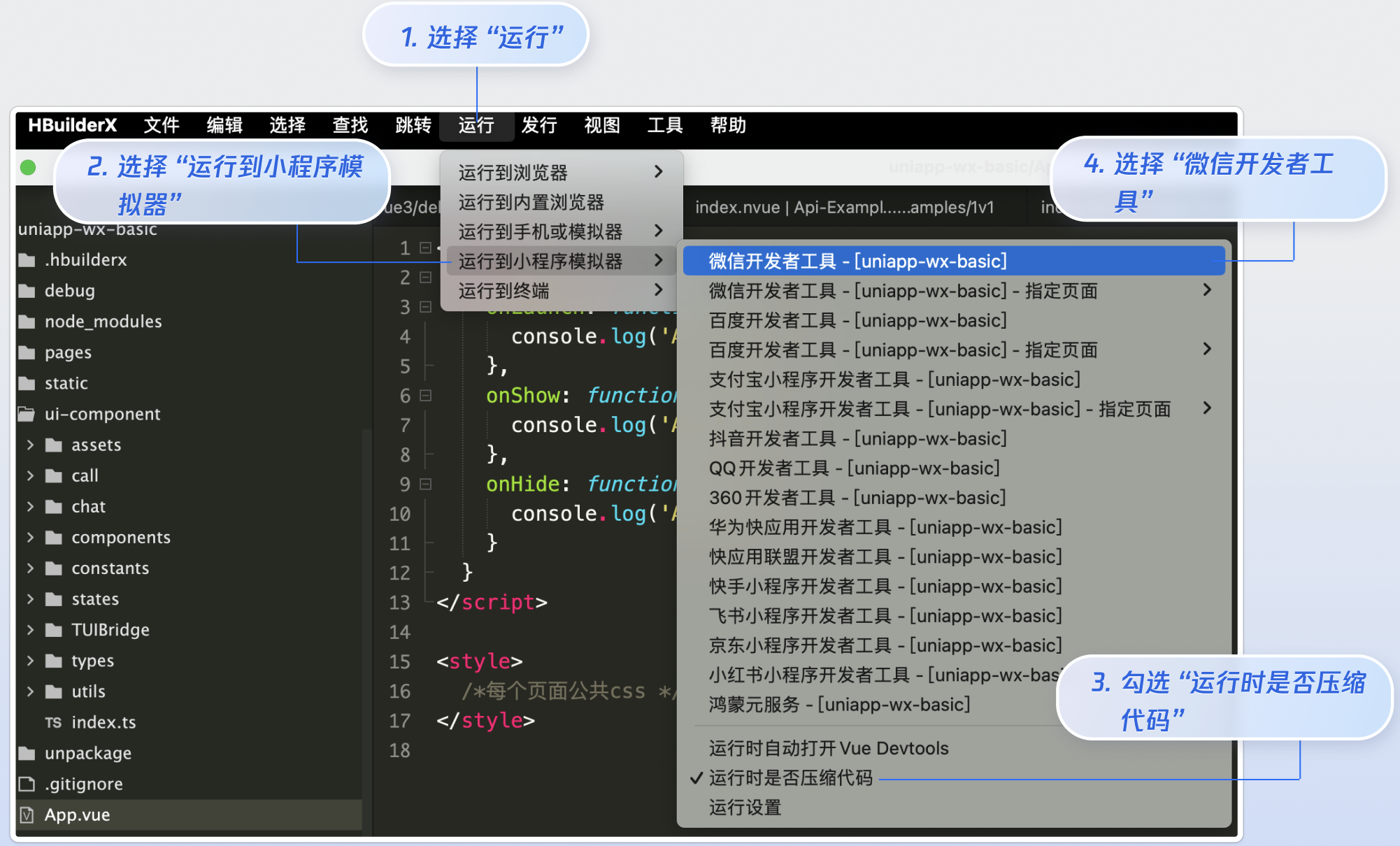The width and height of the screenshot is (1400, 846).
Task: Expand the assets folder chevron
Action: (30, 445)
